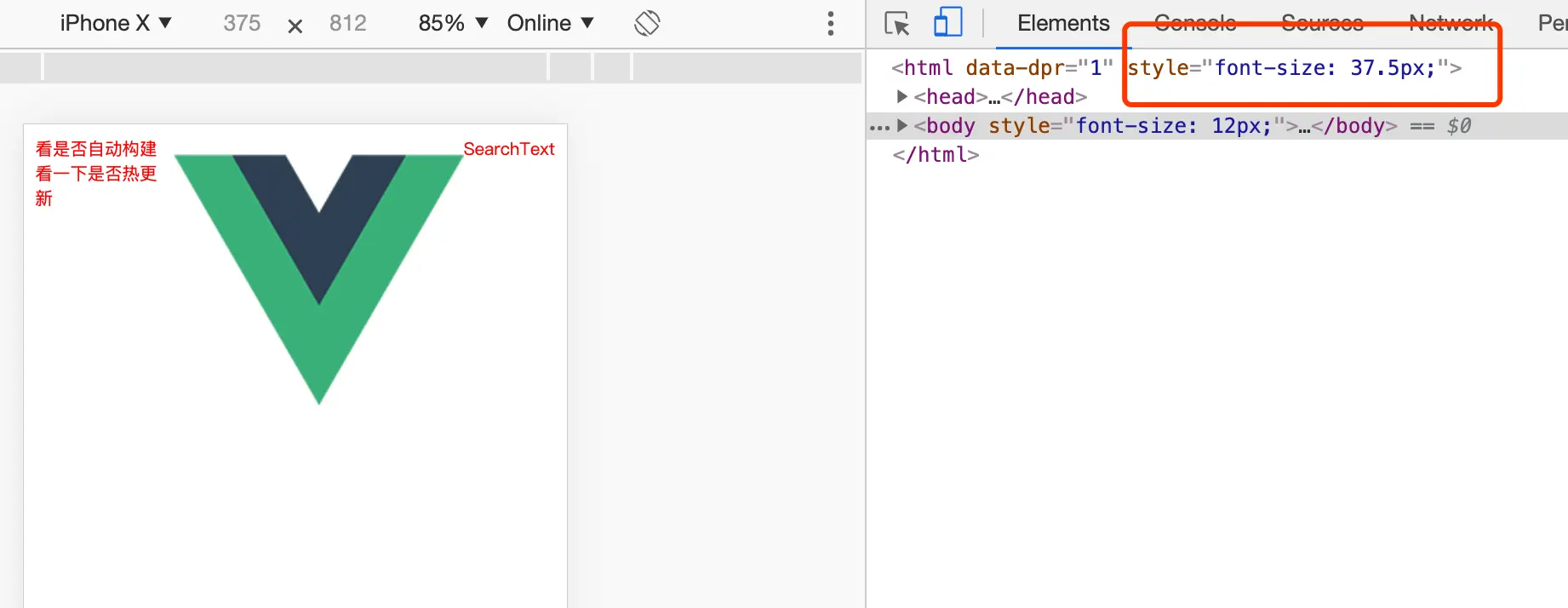Click the Vue logo image
The width and height of the screenshot is (1568, 608).
coord(319,279)
